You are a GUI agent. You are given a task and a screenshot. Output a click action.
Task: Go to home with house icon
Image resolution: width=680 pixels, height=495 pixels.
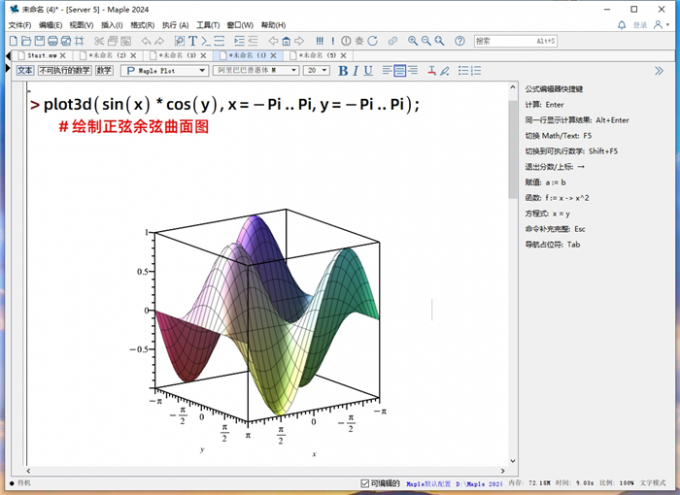tap(286, 41)
